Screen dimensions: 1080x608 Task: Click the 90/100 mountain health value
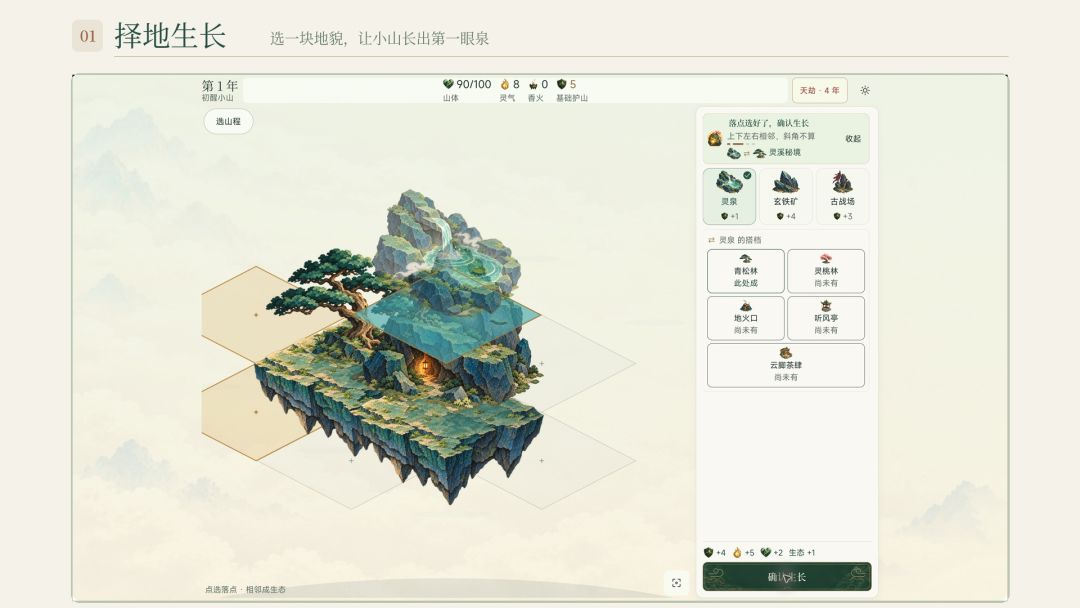474,84
